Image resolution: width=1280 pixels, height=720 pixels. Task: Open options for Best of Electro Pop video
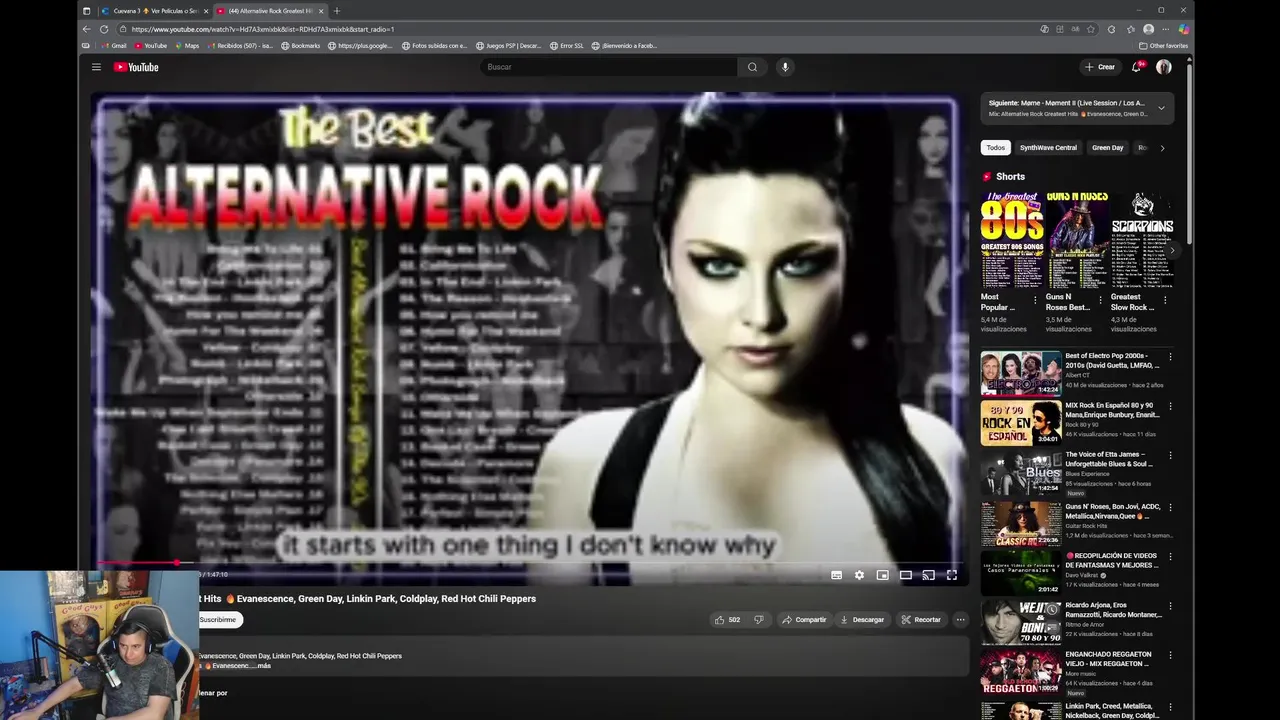point(1170,356)
